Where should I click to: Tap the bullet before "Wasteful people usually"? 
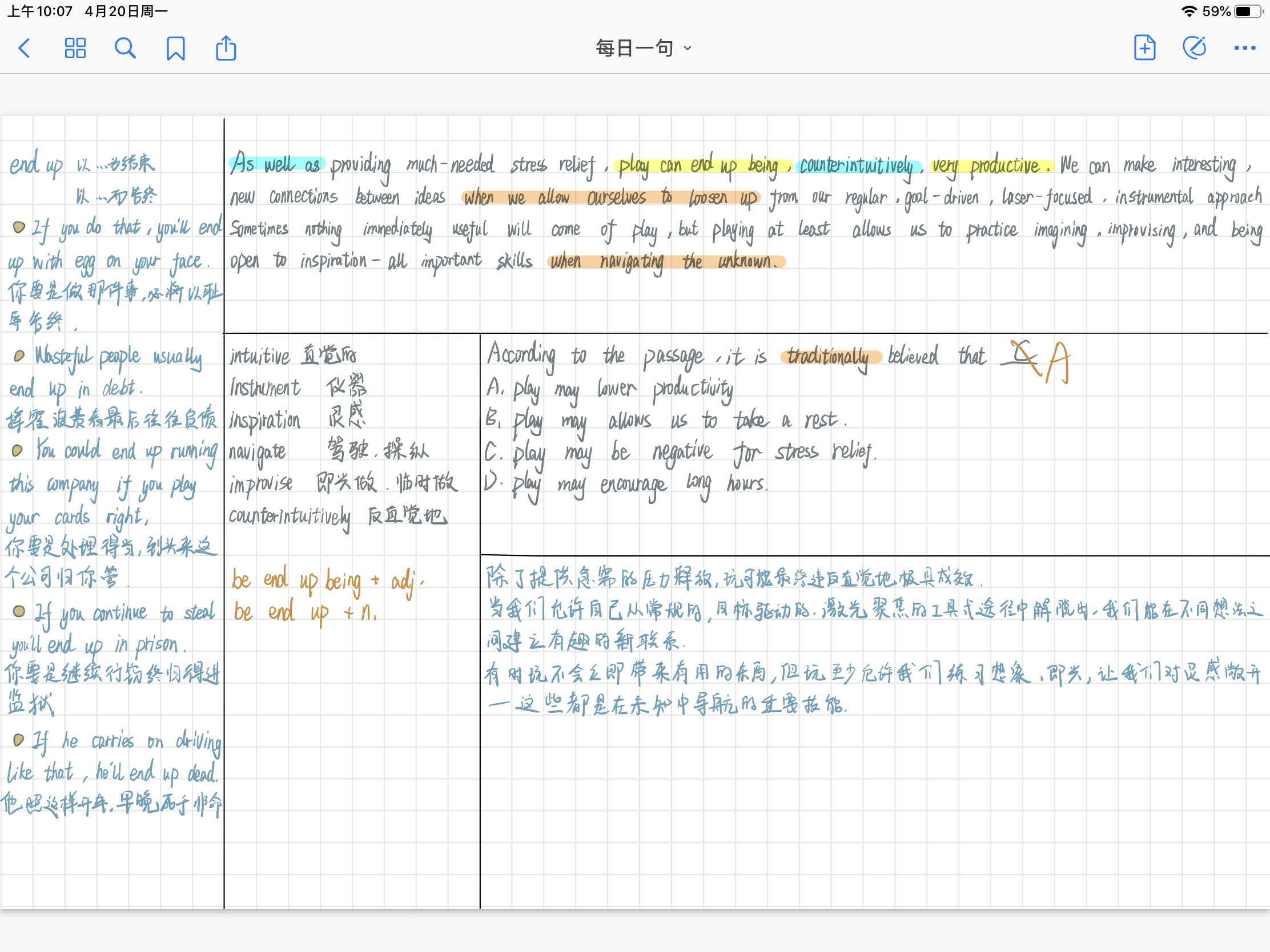[19, 356]
